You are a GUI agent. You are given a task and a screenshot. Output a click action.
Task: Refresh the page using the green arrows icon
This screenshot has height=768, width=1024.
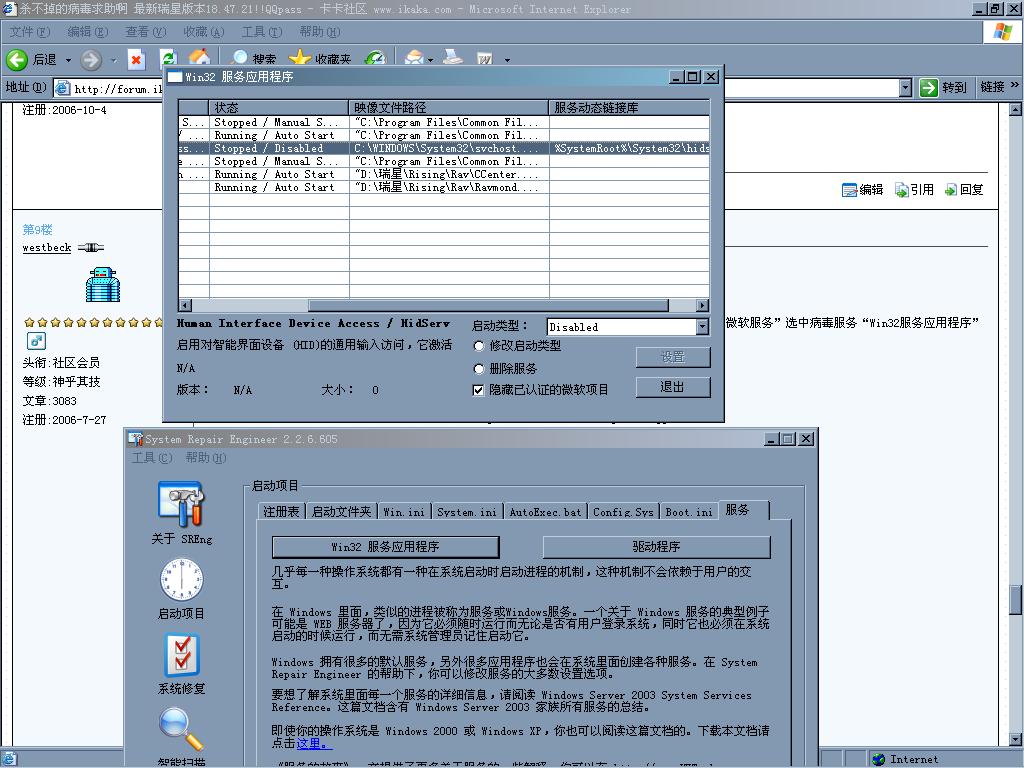(x=168, y=60)
